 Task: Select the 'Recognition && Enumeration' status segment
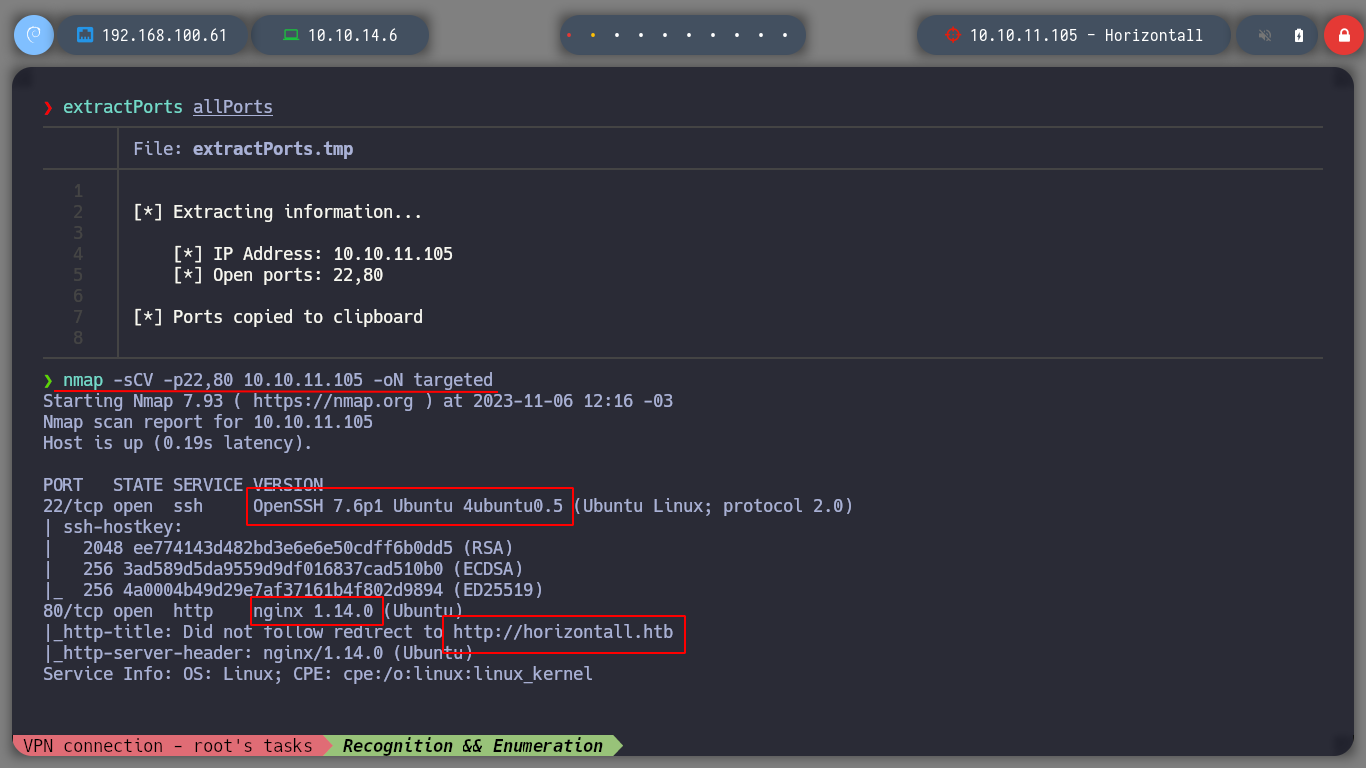[473, 746]
